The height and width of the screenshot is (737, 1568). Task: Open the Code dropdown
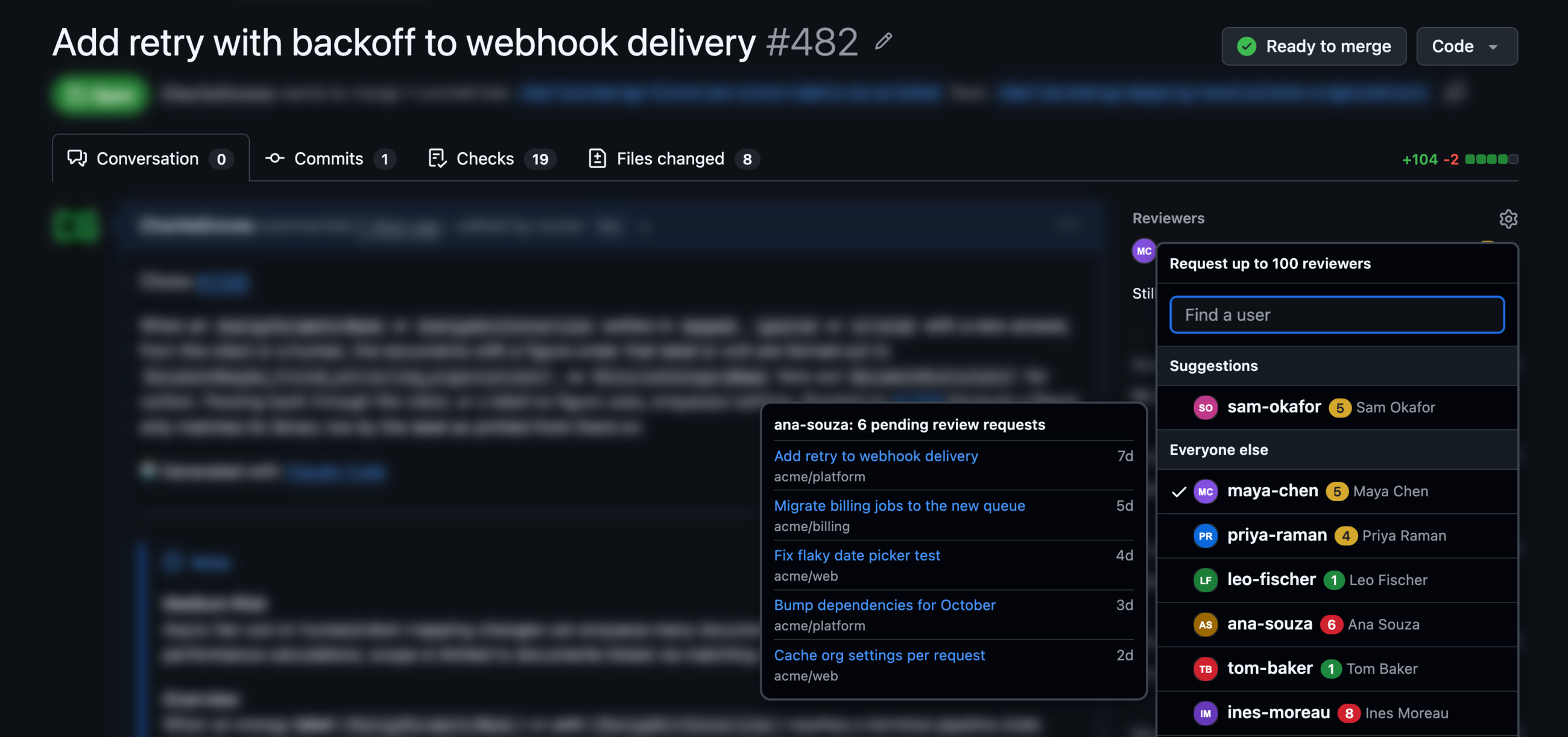coord(1465,46)
